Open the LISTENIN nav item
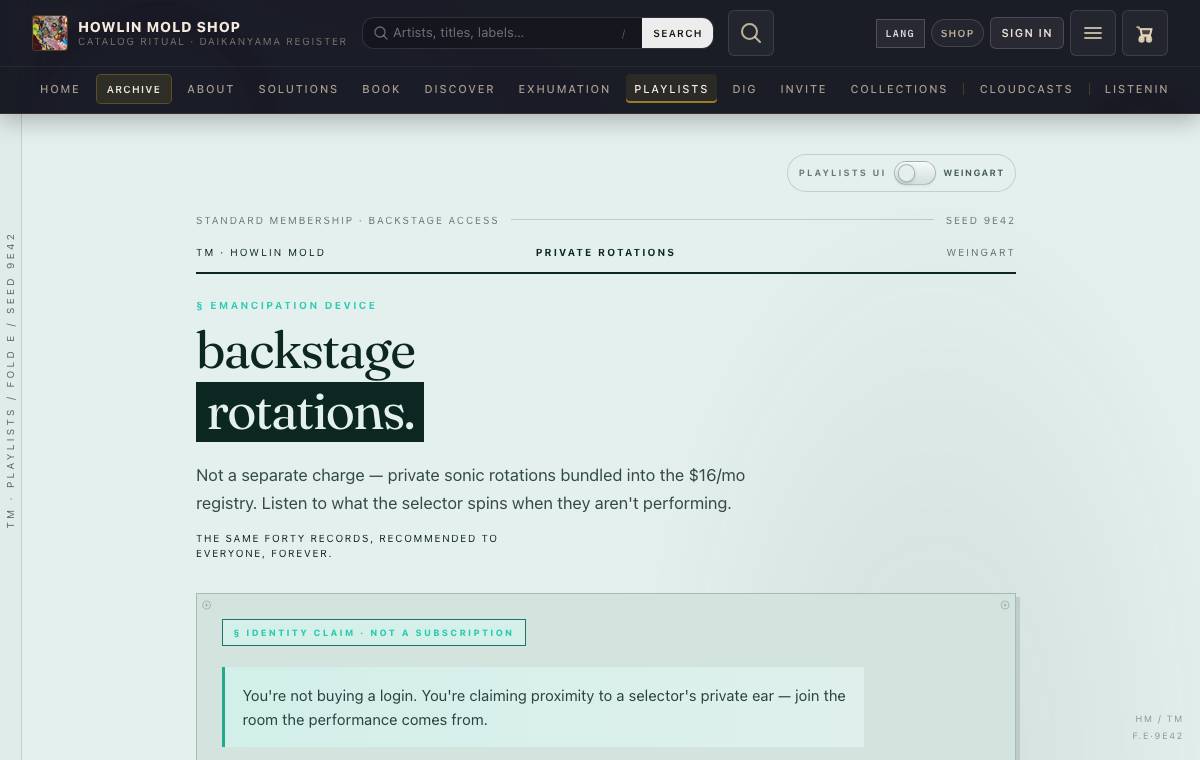The width and height of the screenshot is (1200, 760). (1136, 89)
